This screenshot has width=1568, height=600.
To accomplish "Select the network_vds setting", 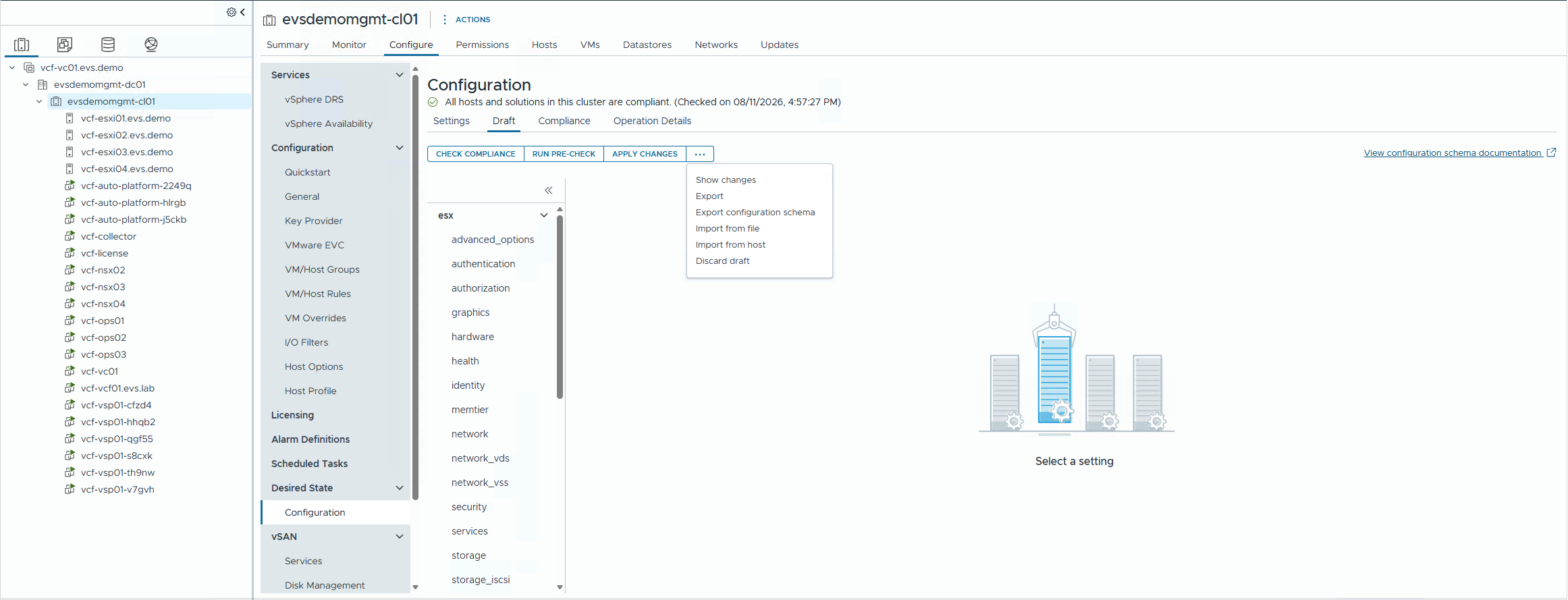I will 481,458.
